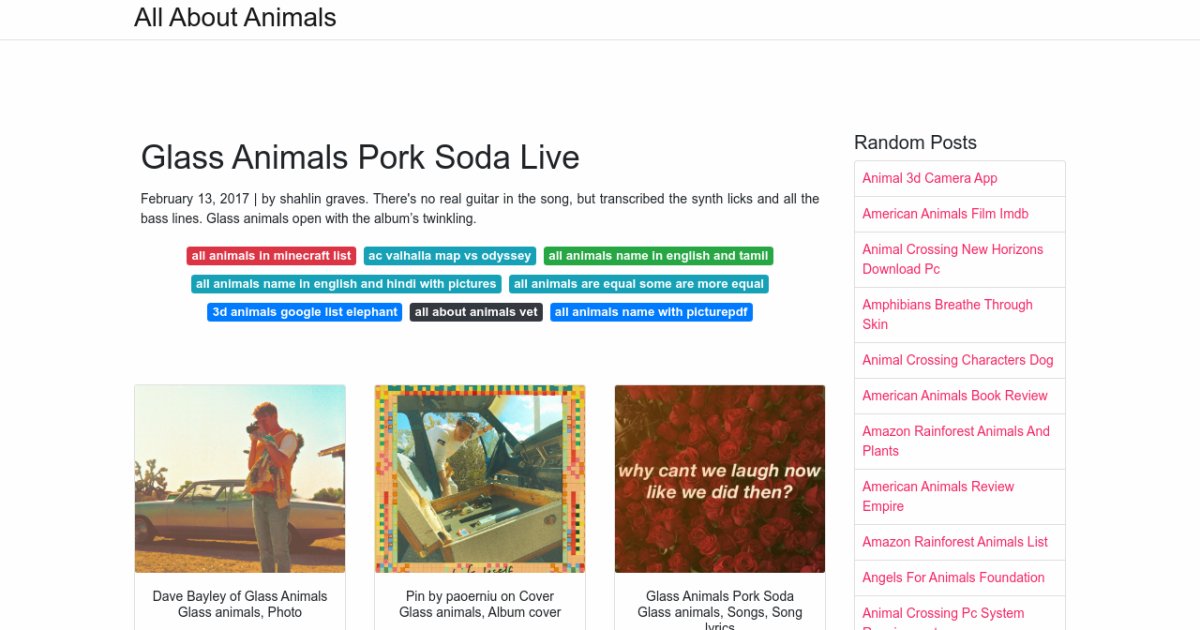
Task: Open 'Animal Crossing New Horizons Download Pc' link
Action: point(952,259)
